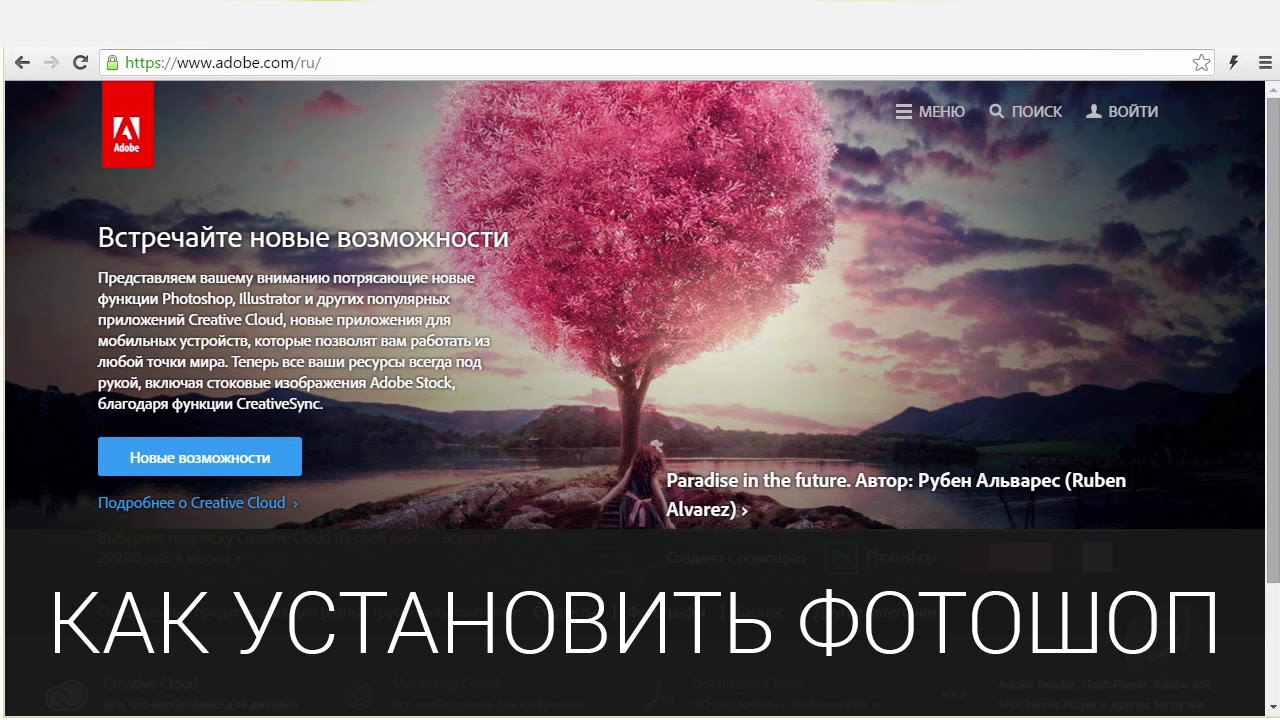
Task: Open Подробнее о Creative Cloud link
Action: 198,503
